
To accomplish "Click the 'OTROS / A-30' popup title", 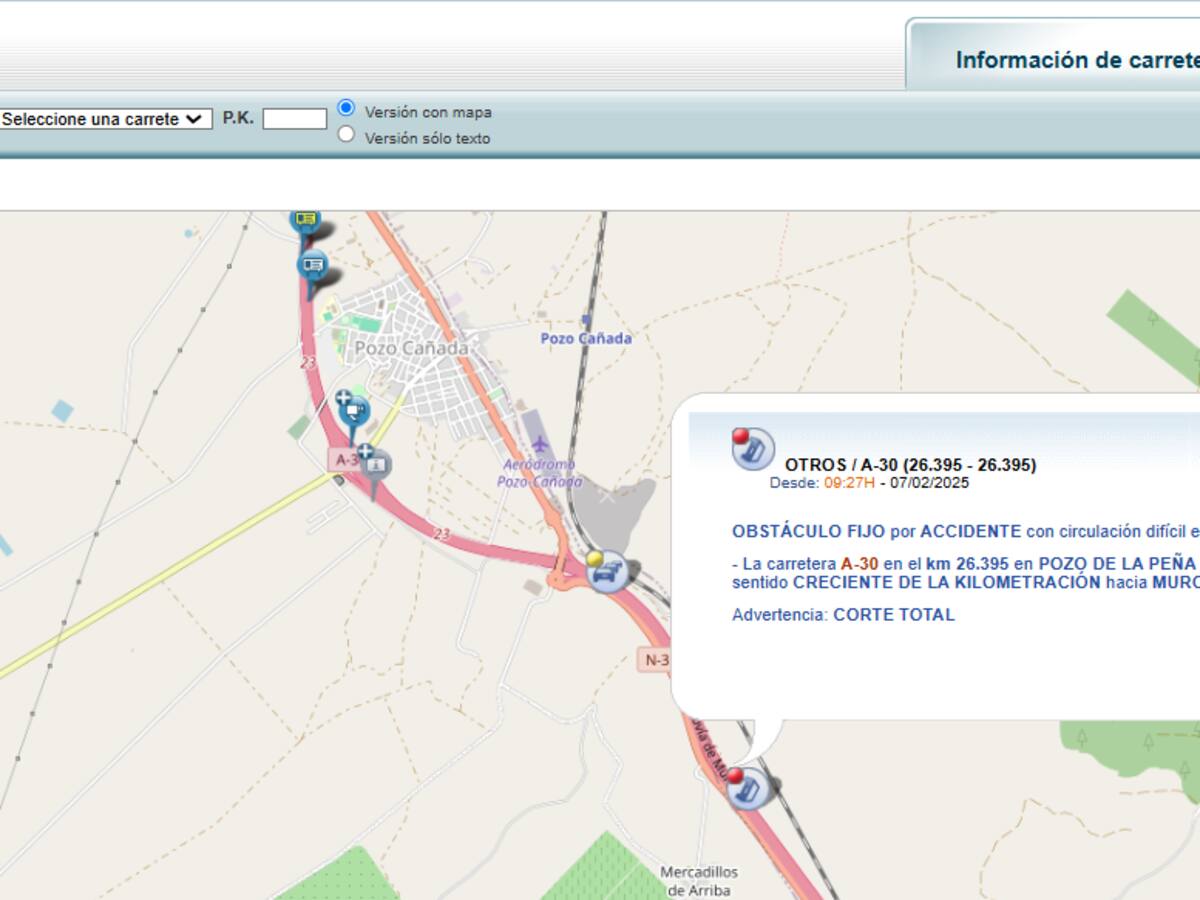I will 910,465.
